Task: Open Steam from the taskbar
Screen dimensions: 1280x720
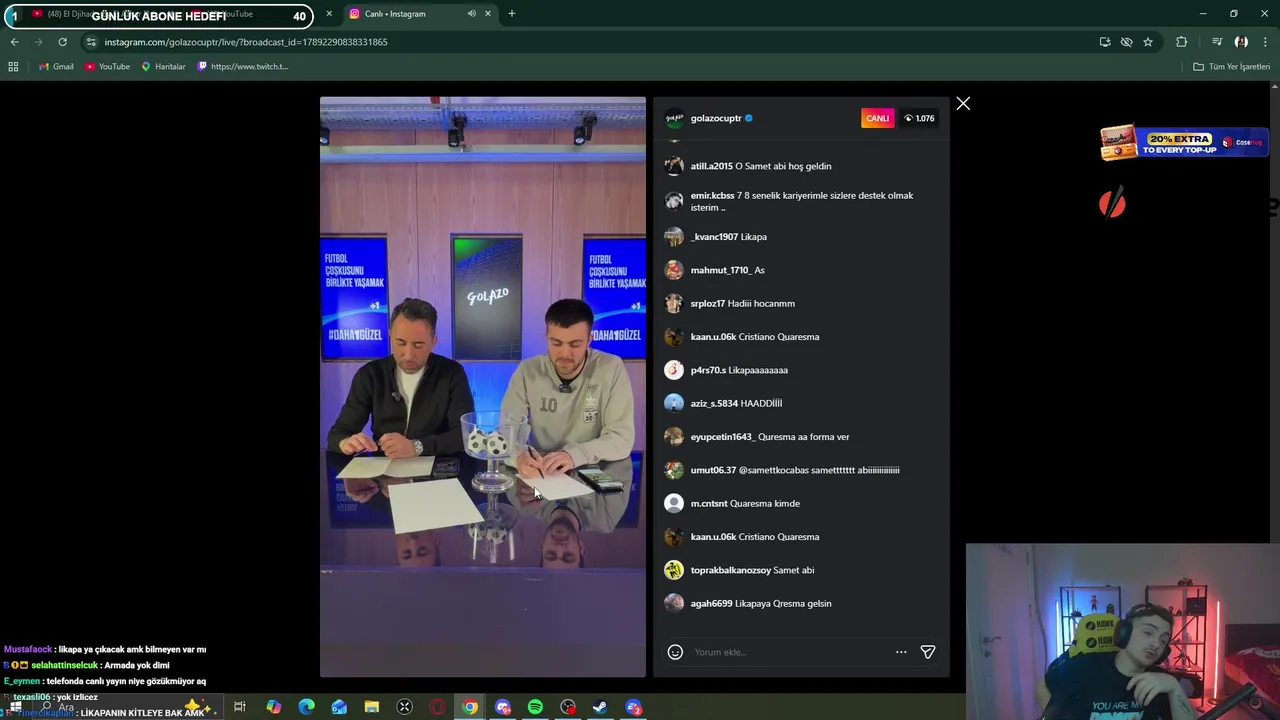Action: click(600, 707)
